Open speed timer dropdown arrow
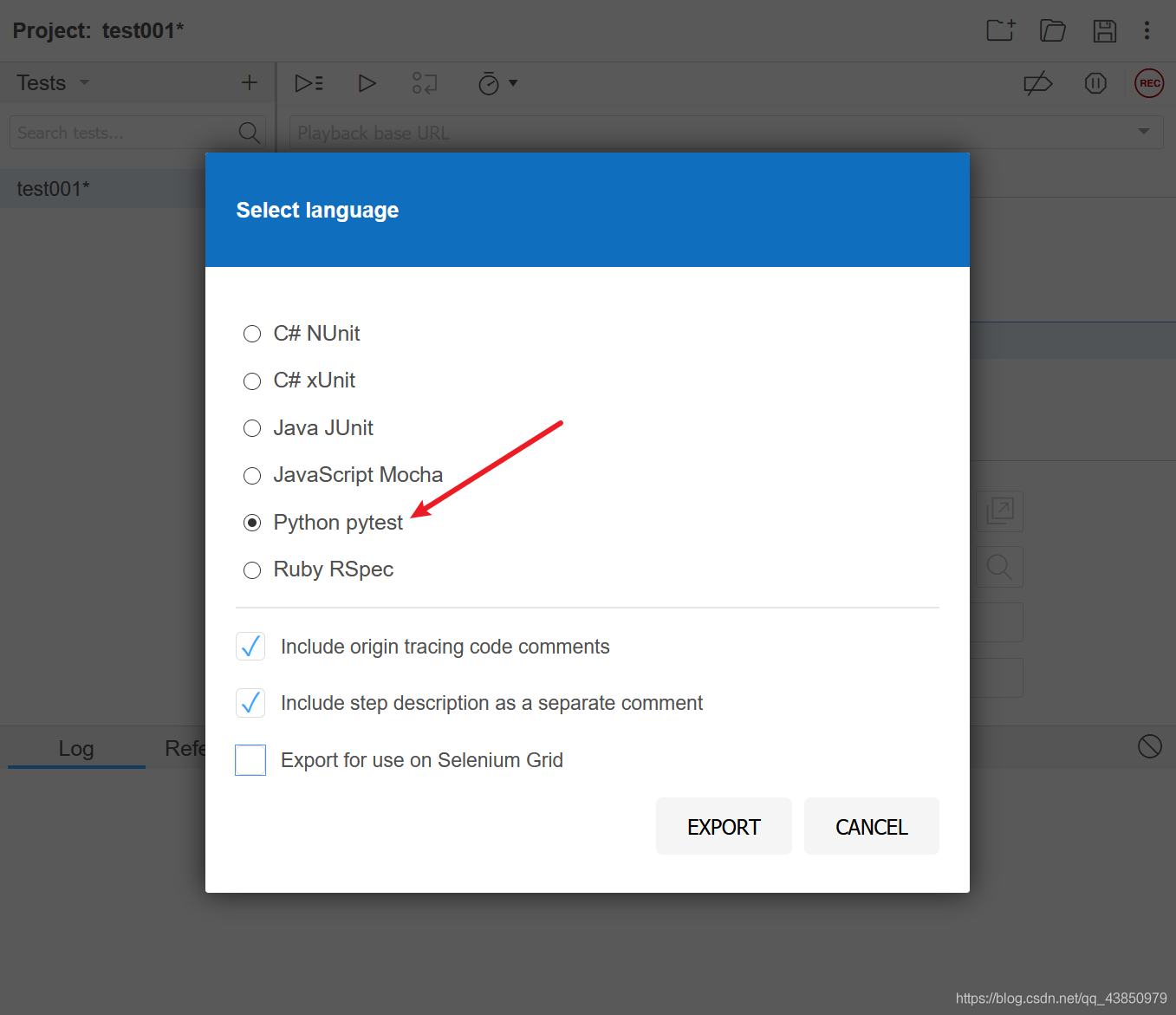Viewport: 1176px width, 1015px height. tap(513, 83)
